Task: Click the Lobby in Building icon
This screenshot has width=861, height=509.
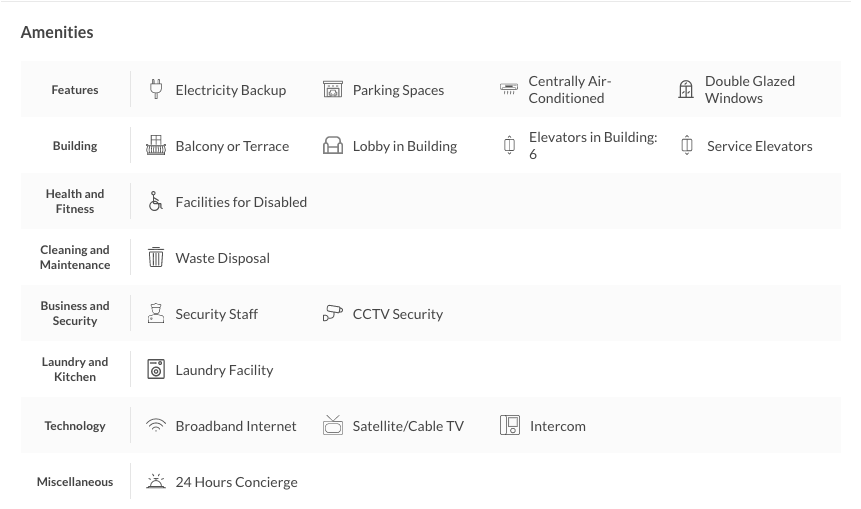Action: coord(333,146)
